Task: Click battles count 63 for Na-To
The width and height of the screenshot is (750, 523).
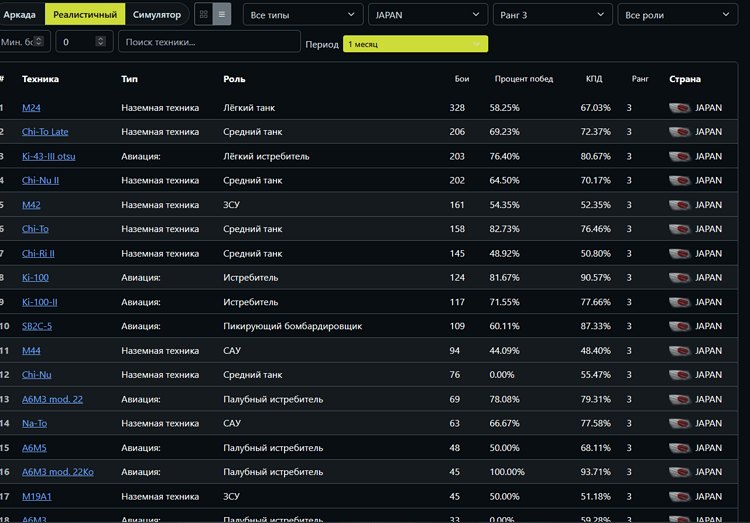Action: [x=454, y=423]
